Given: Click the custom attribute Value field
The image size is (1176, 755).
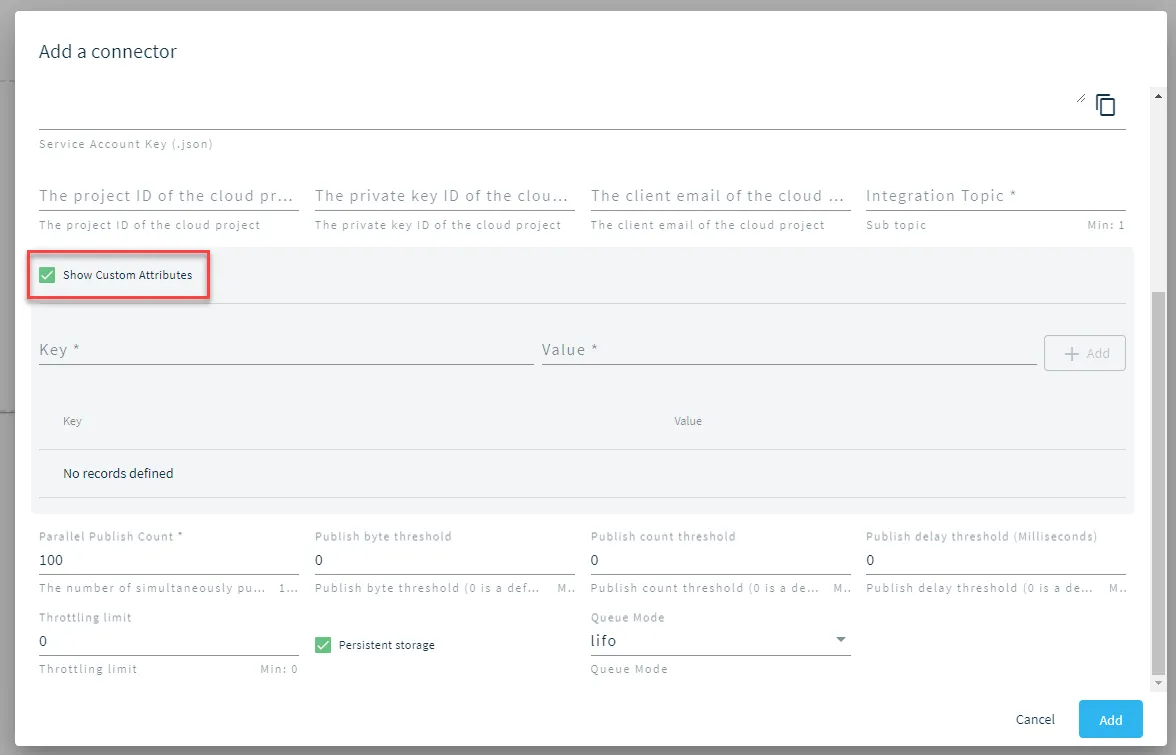Looking at the screenshot, I should [789, 350].
